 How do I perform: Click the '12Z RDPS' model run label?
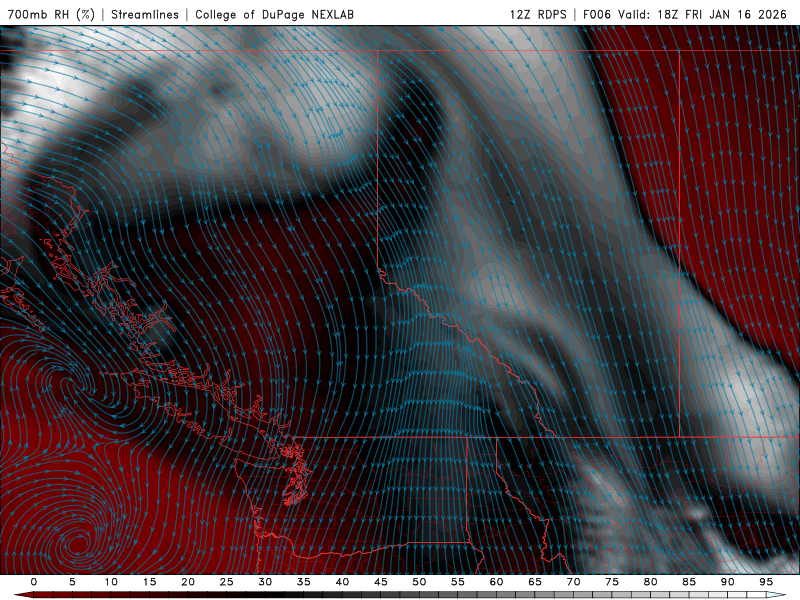click(538, 14)
